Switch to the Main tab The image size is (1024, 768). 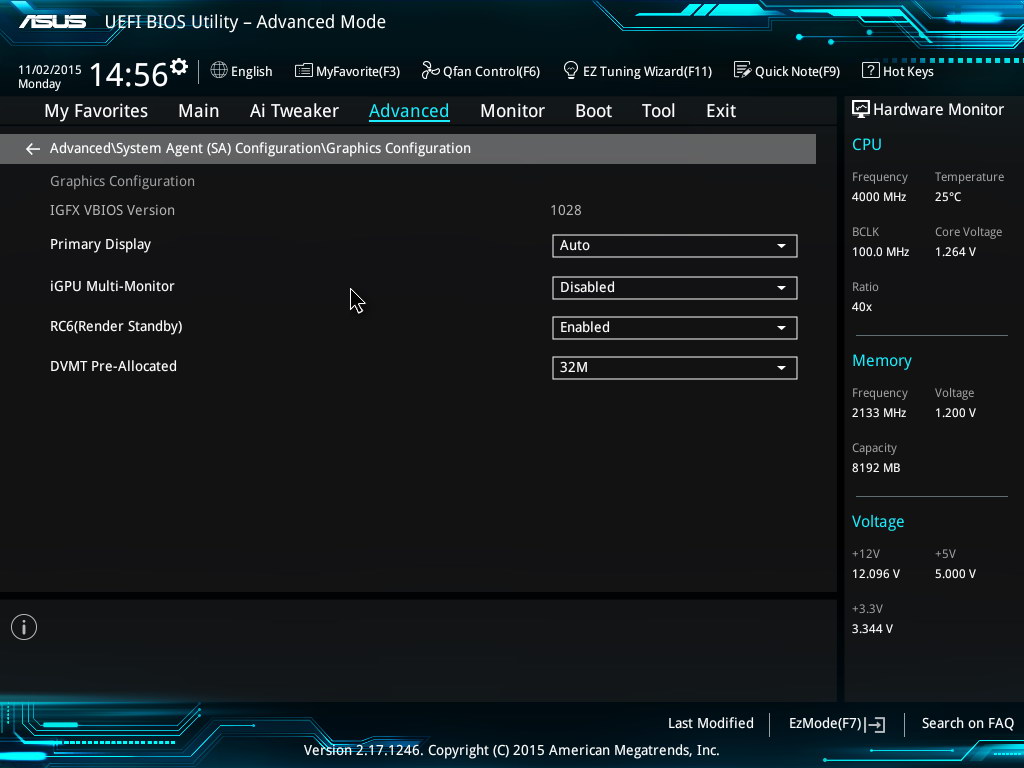pyautogui.click(x=199, y=111)
